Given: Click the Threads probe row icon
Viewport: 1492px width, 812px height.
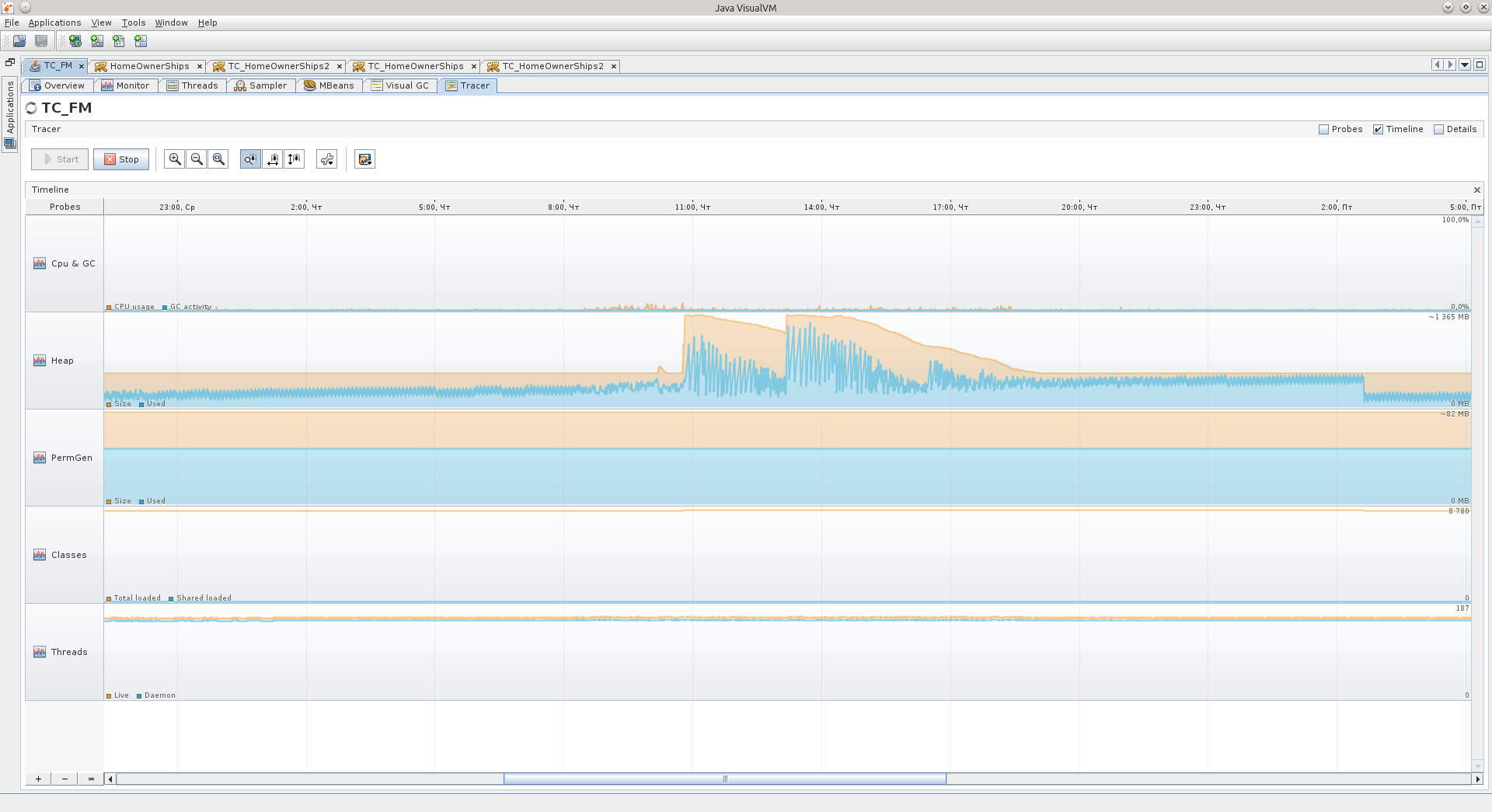Looking at the screenshot, I should [x=40, y=652].
